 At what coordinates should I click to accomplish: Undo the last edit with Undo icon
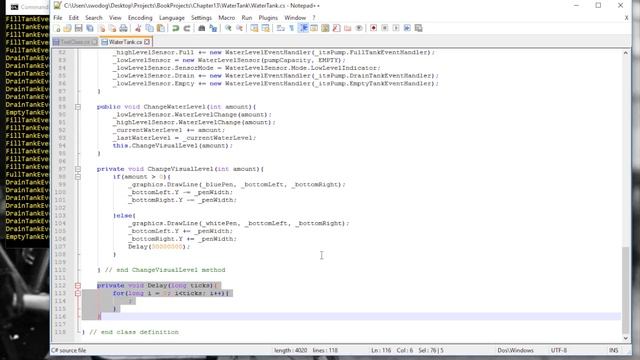pos(176,28)
